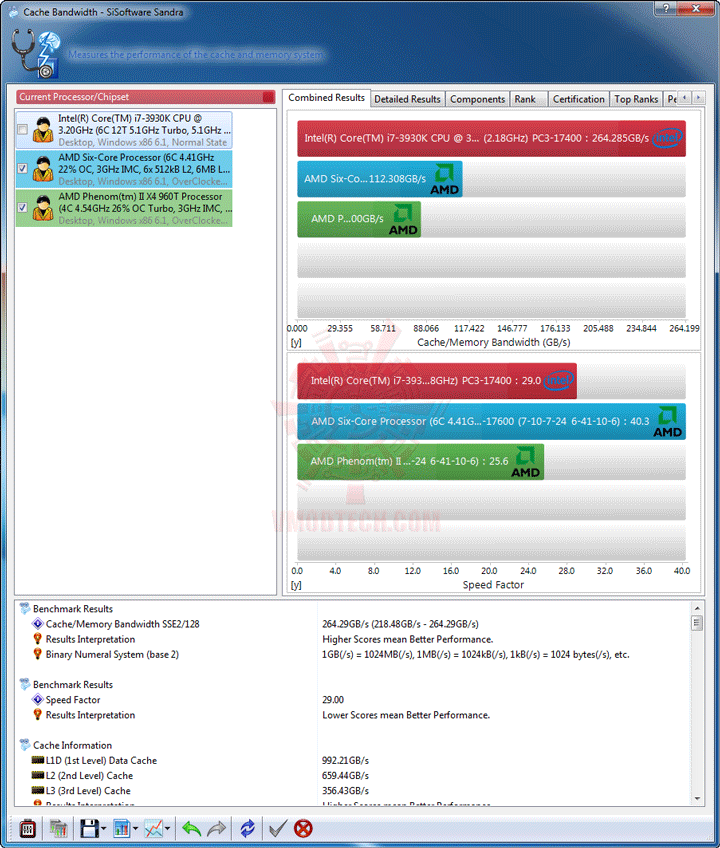The height and width of the screenshot is (848, 720).
Task: Click the red Intel 264.285GB/s bandwidth bar
Action: pyautogui.click(x=491, y=138)
